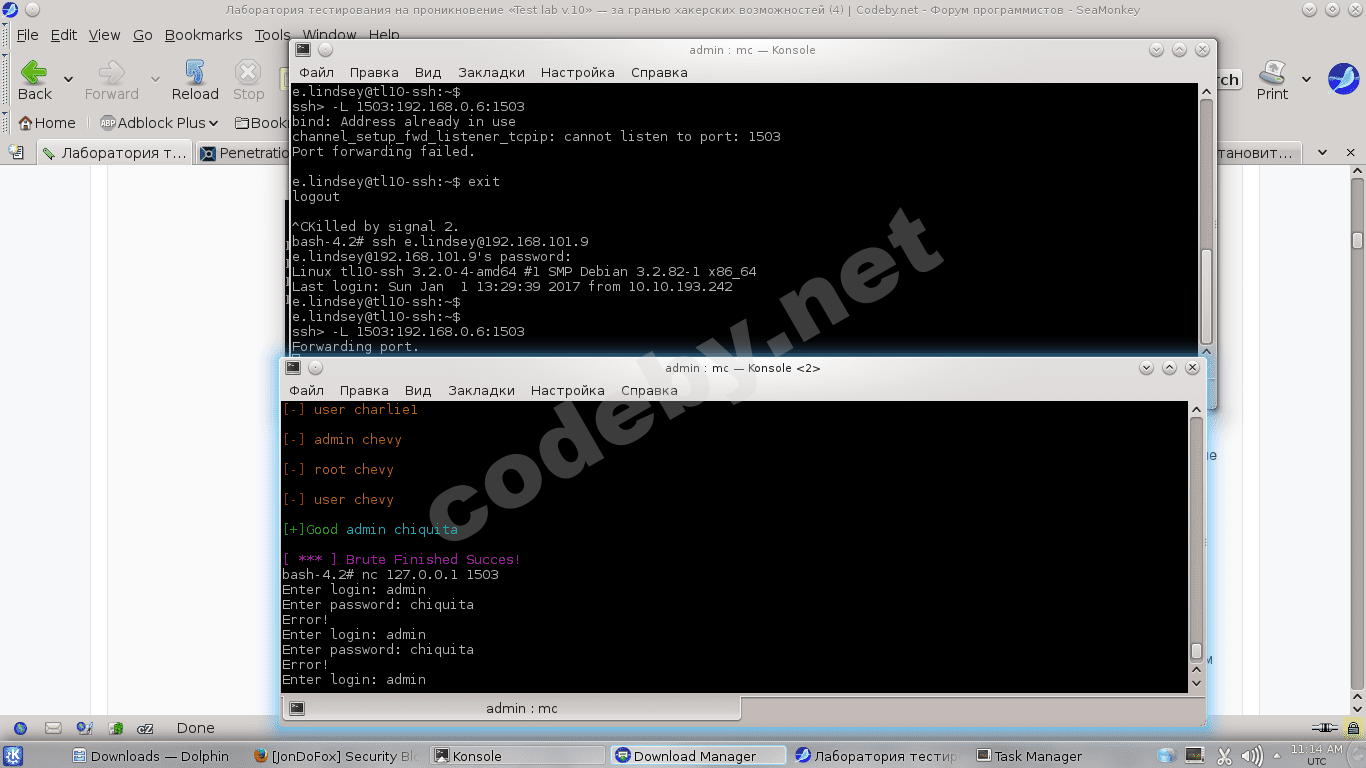
Task: Click the Home bookmark toolbar button
Action: pos(46,123)
